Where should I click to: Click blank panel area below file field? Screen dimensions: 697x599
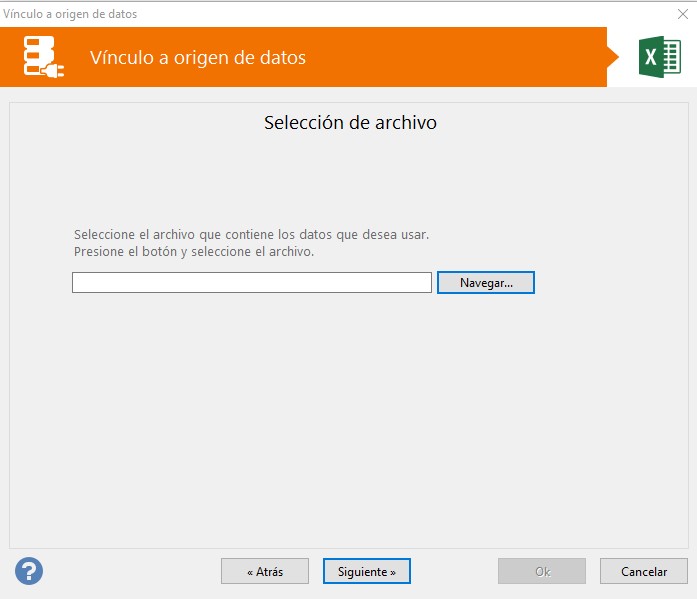350,420
